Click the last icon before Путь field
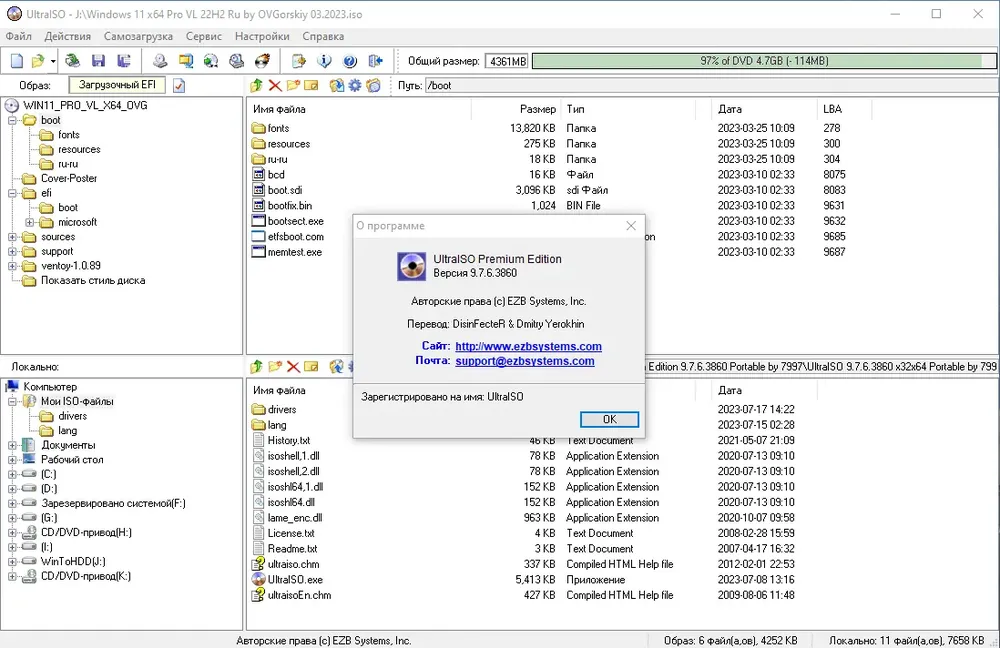 pyautogui.click(x=374, y=85)
